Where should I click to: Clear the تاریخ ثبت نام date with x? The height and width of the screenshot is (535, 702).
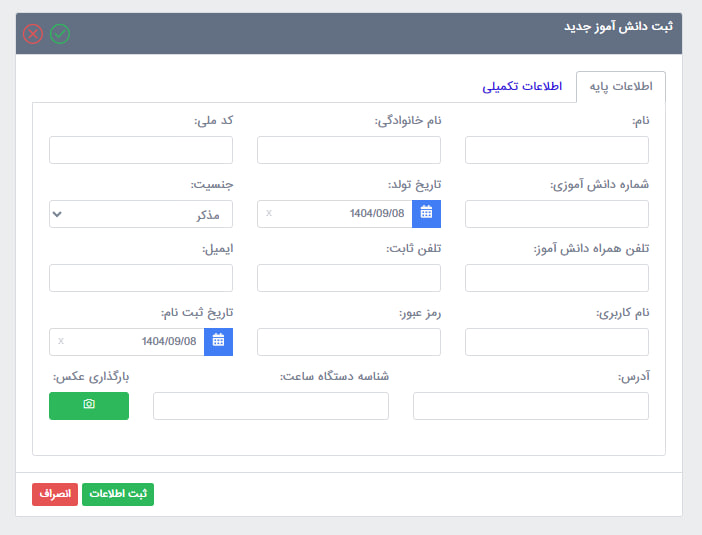[60, 341]
